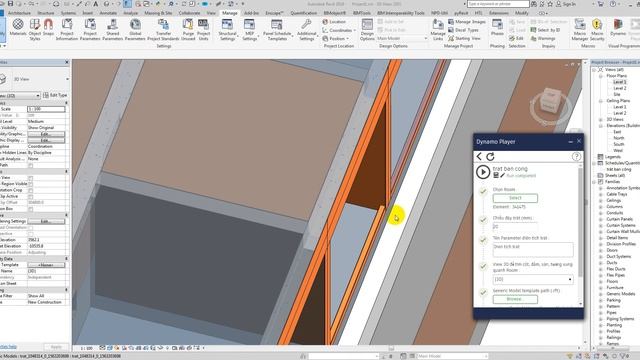Click Edit Type in Properties
Image resolution: width=640 pixels, height=360 pixels.
55,95
